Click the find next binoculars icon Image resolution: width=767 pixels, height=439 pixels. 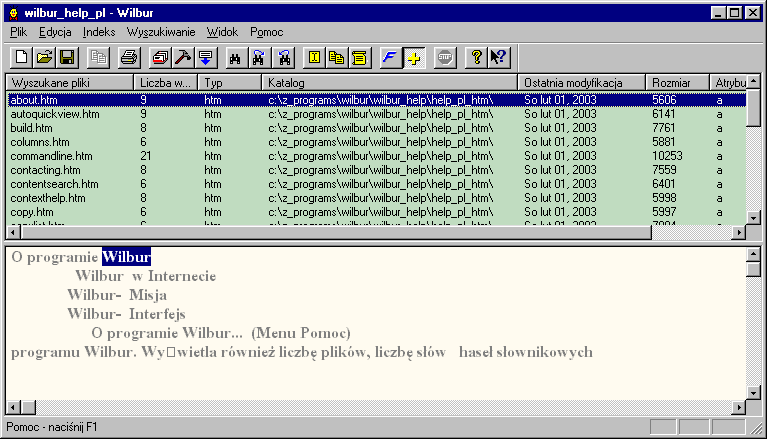tap(259, 58)
